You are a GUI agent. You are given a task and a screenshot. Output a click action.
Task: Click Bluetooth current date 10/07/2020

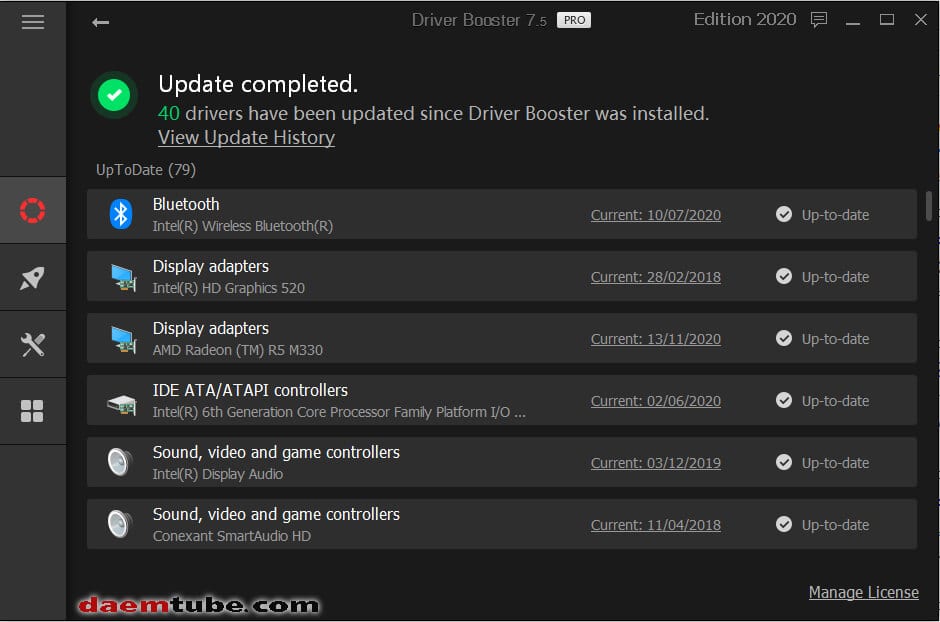click(x=655, y=215)
